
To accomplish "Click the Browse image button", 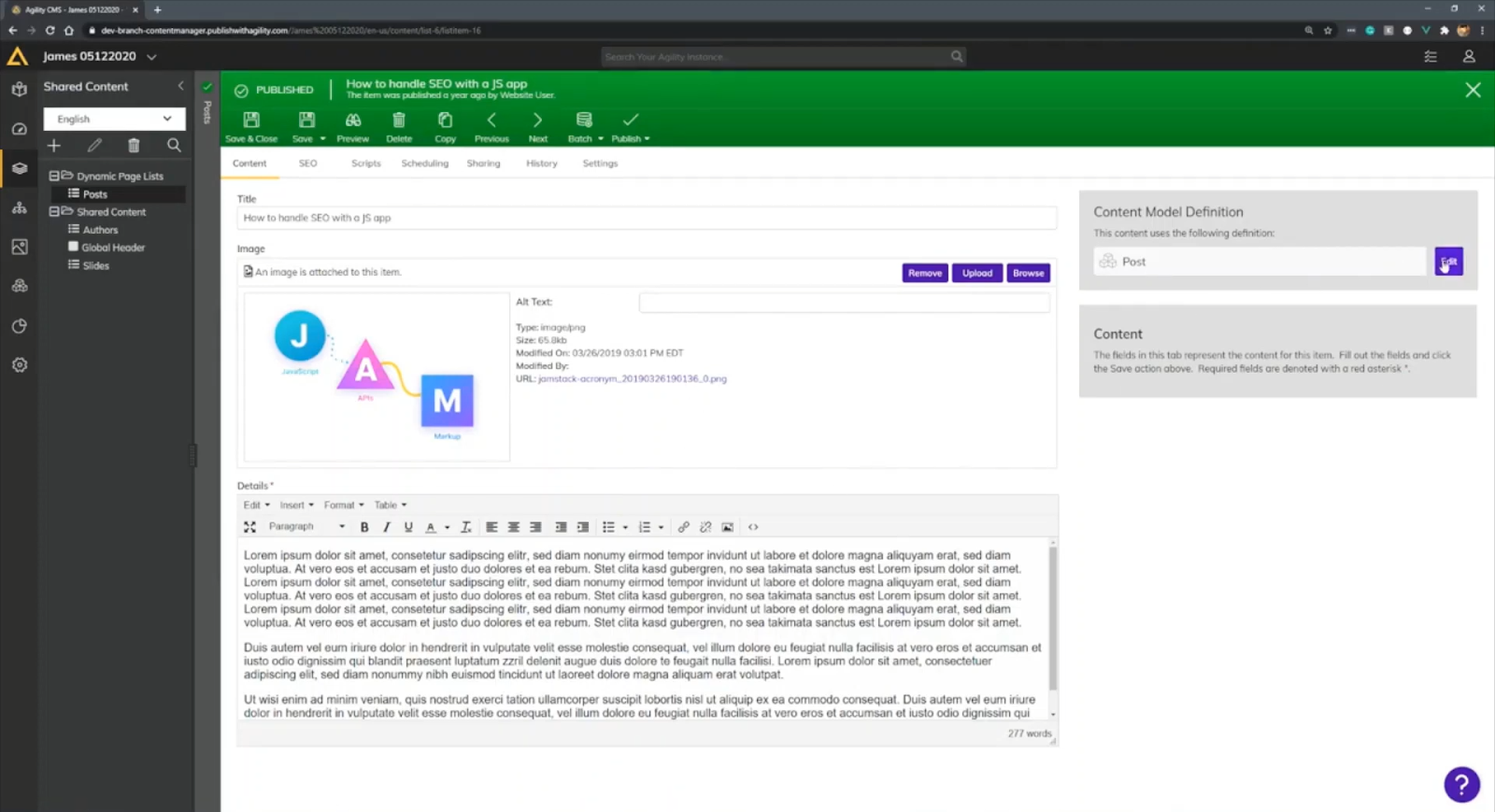I will [x=1028, y=273].
